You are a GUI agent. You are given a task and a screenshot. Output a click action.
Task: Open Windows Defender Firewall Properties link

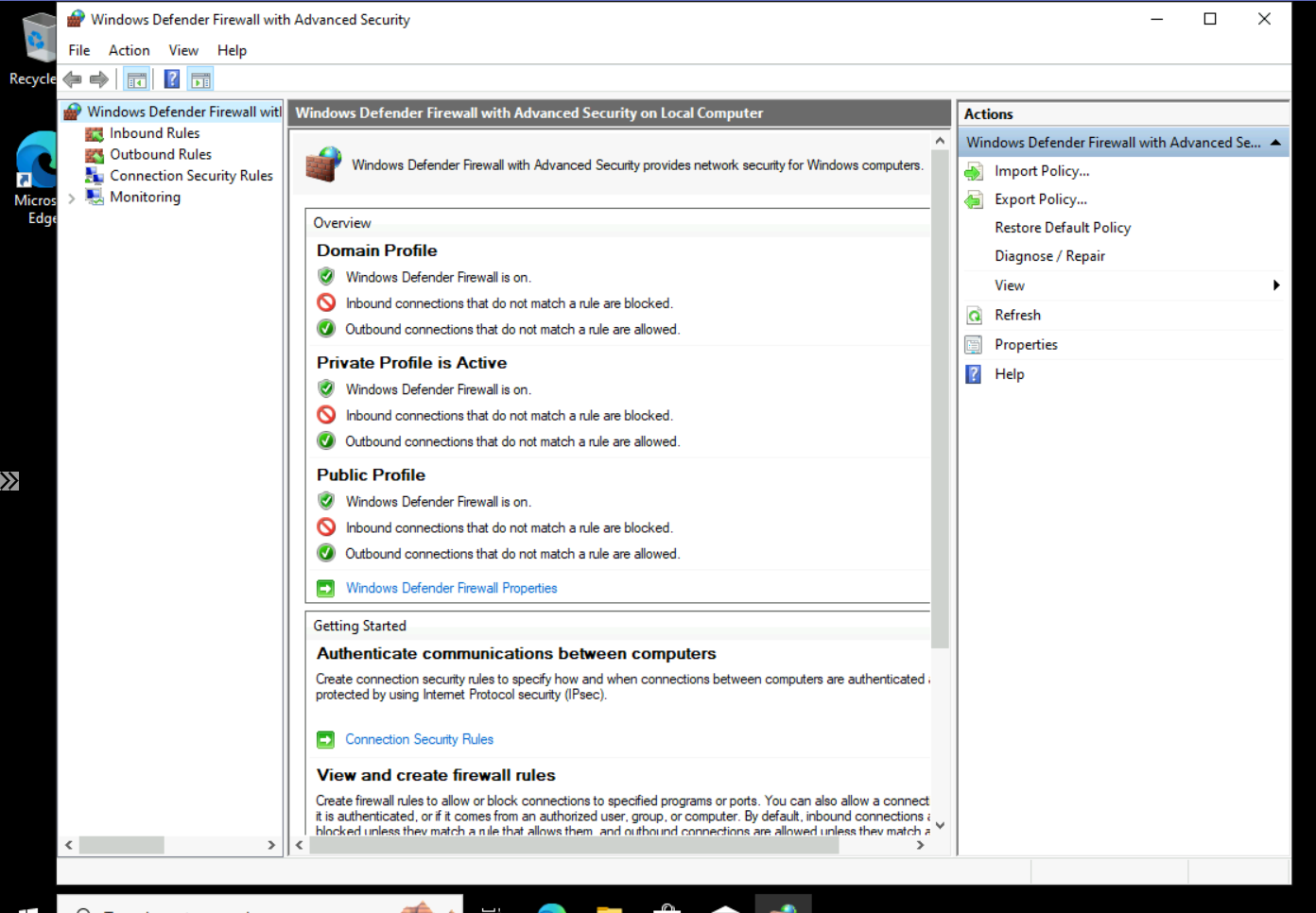tap(451, 588)
